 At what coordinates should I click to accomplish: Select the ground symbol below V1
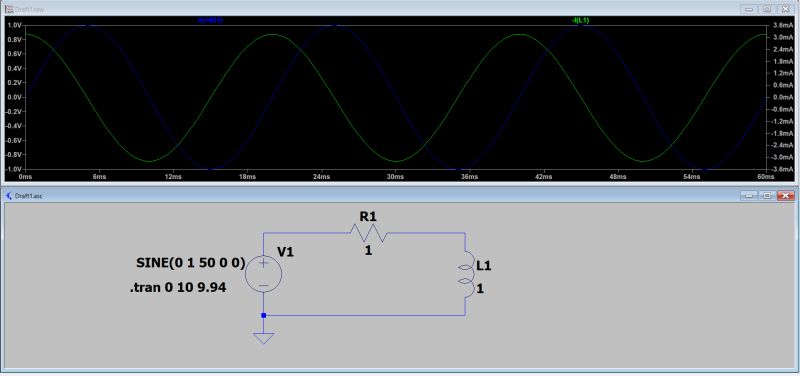(x=263, y=338)
